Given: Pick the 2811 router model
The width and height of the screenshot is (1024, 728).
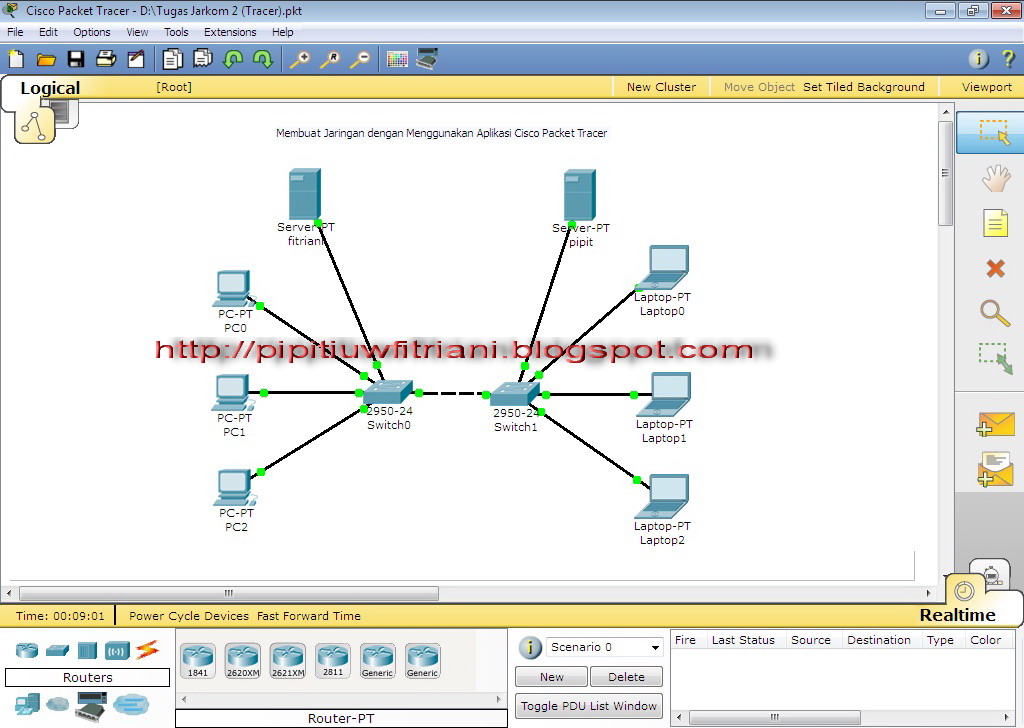Looking at the screenshot, I should (x=332, y=661).
